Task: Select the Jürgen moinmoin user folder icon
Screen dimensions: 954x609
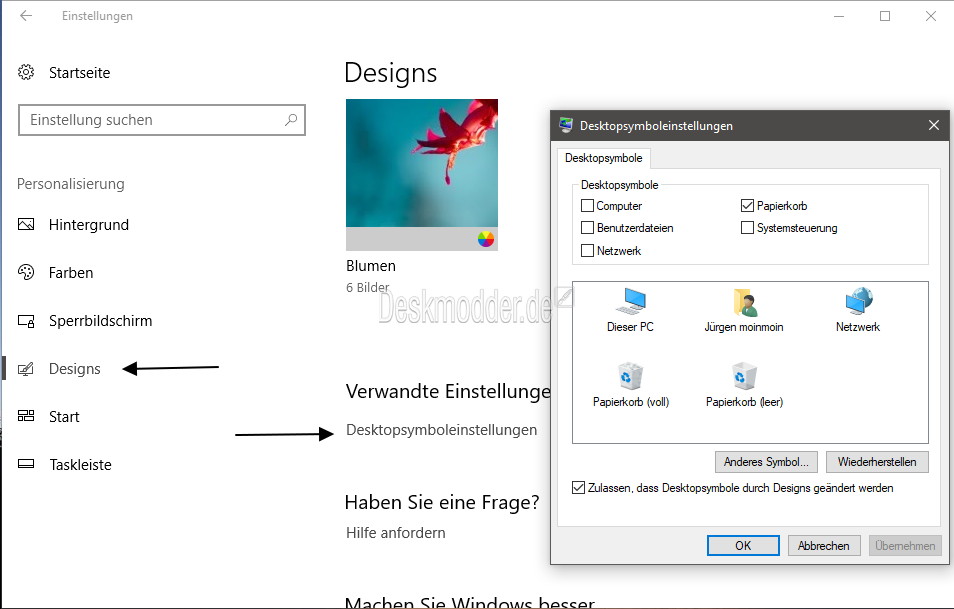Action: click(x=745, y=302)
